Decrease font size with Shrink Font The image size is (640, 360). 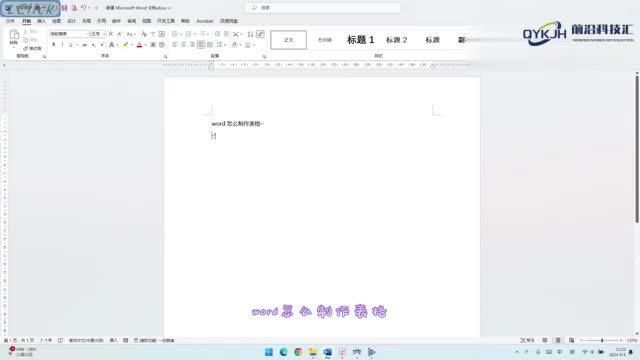120,34
